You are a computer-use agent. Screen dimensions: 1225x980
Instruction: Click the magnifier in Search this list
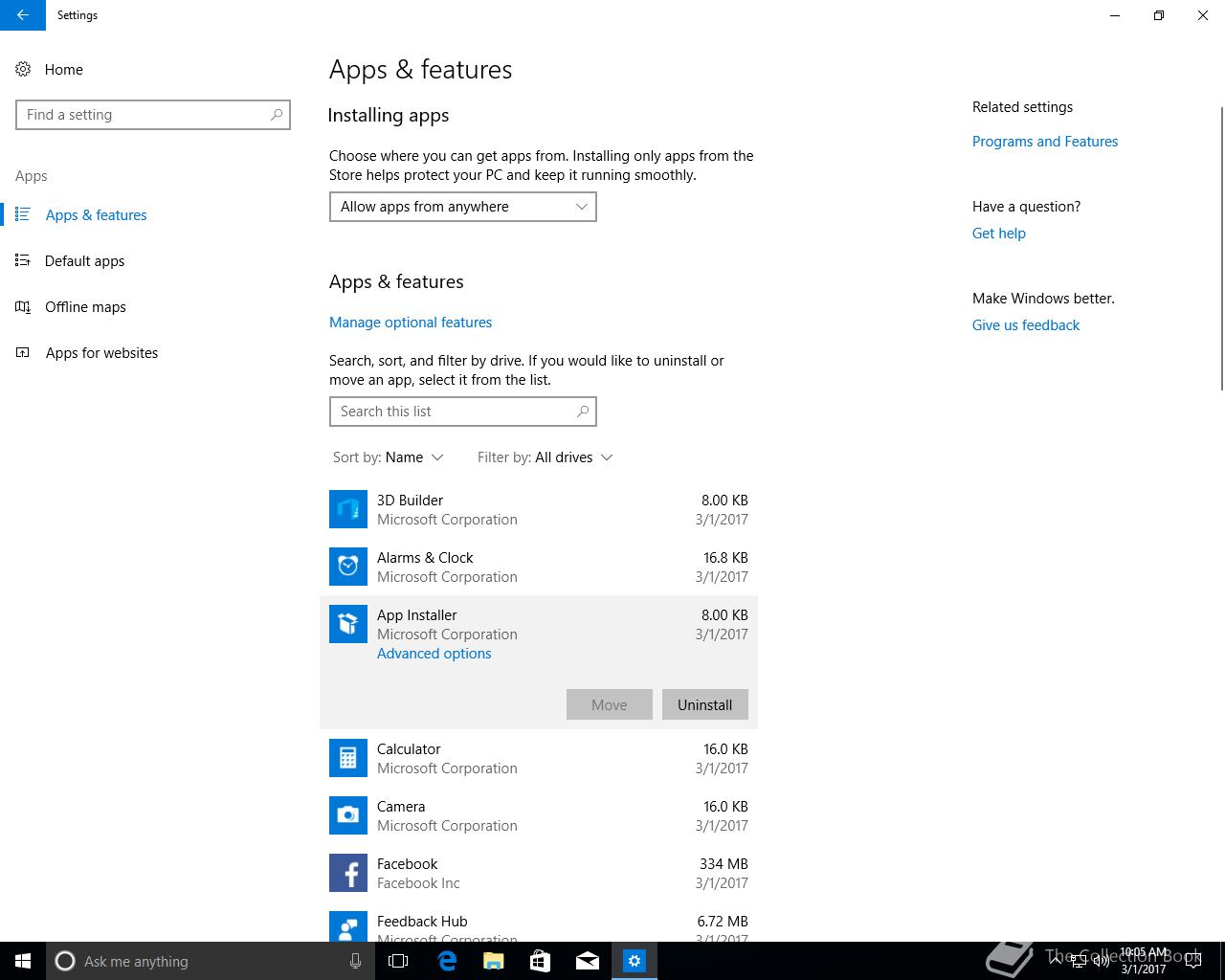coord(583,412)
